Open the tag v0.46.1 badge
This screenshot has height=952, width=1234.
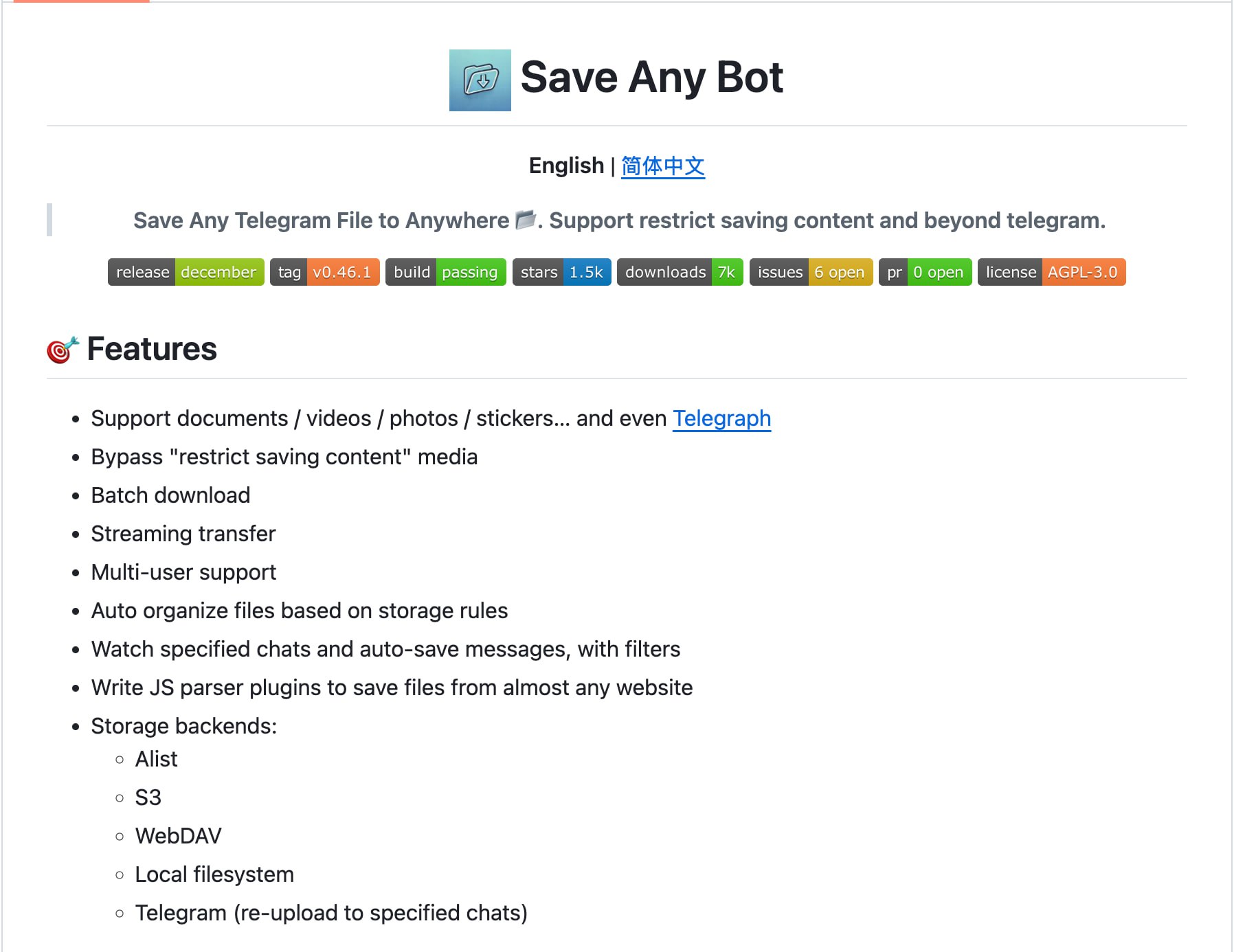click(324, 272)
